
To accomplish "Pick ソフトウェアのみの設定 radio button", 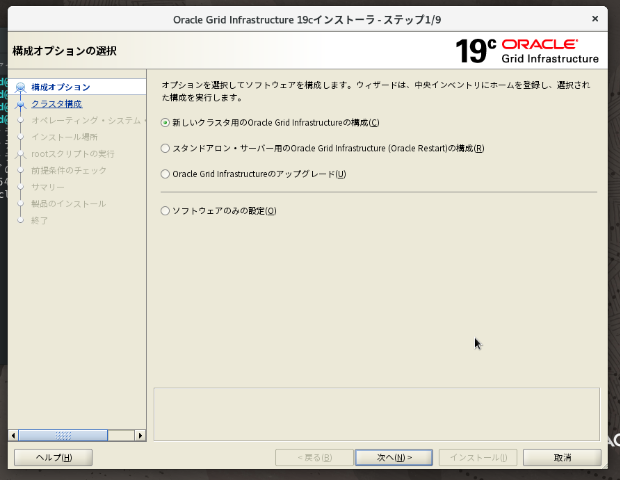I will (x=165, y=211).
